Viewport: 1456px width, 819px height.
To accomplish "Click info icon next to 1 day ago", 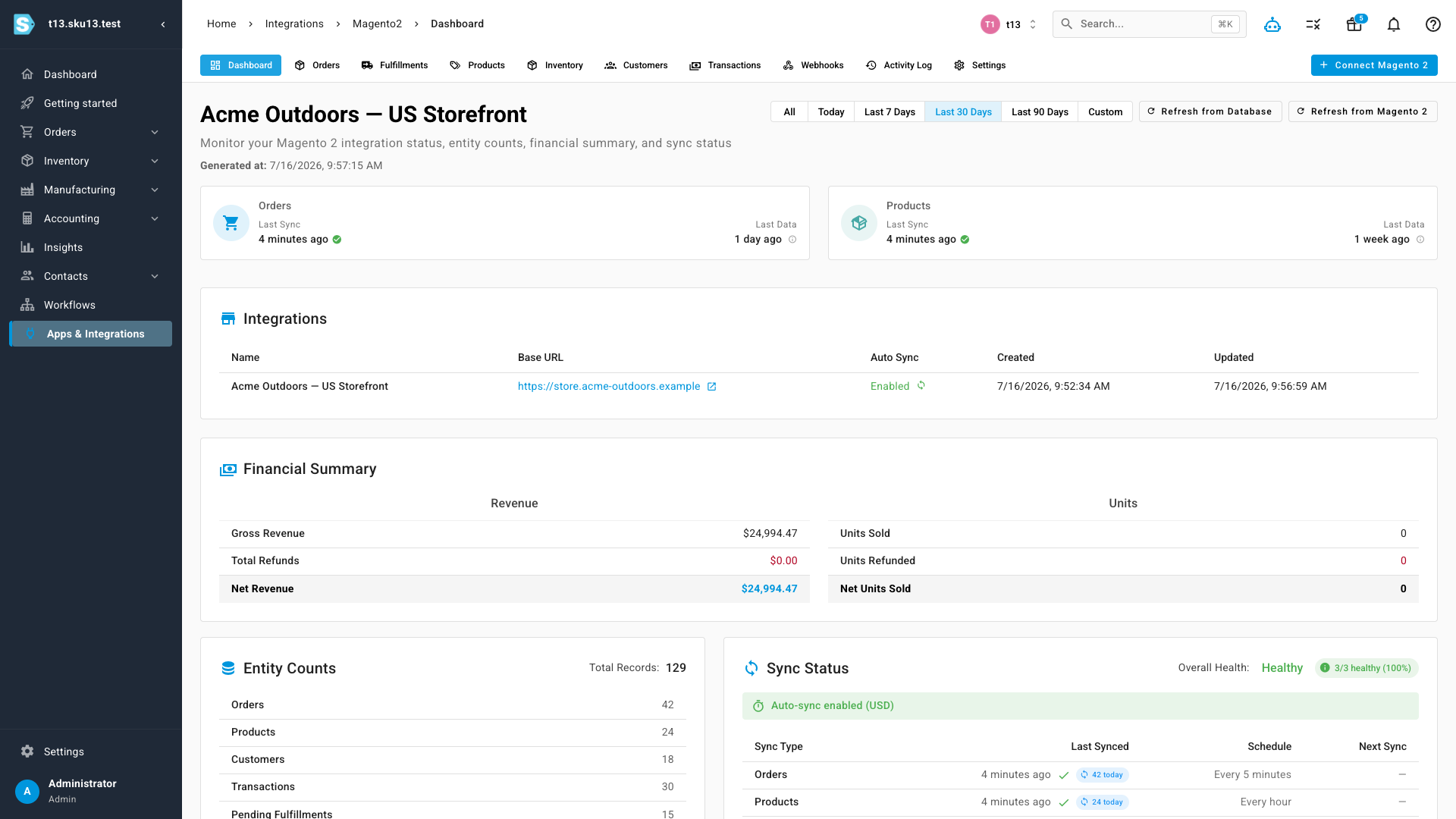I will click(792, 240).
